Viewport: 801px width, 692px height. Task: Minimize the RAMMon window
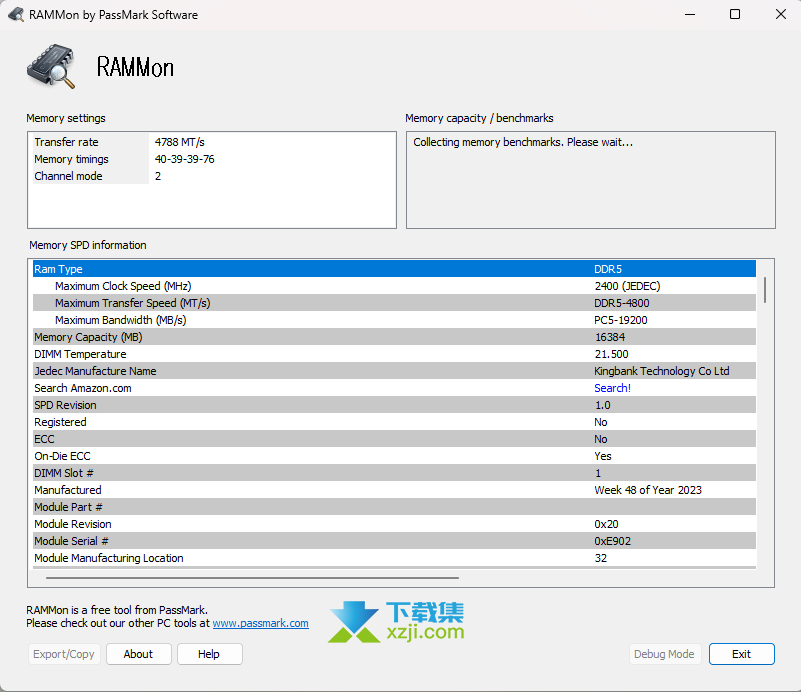point(690,14)
